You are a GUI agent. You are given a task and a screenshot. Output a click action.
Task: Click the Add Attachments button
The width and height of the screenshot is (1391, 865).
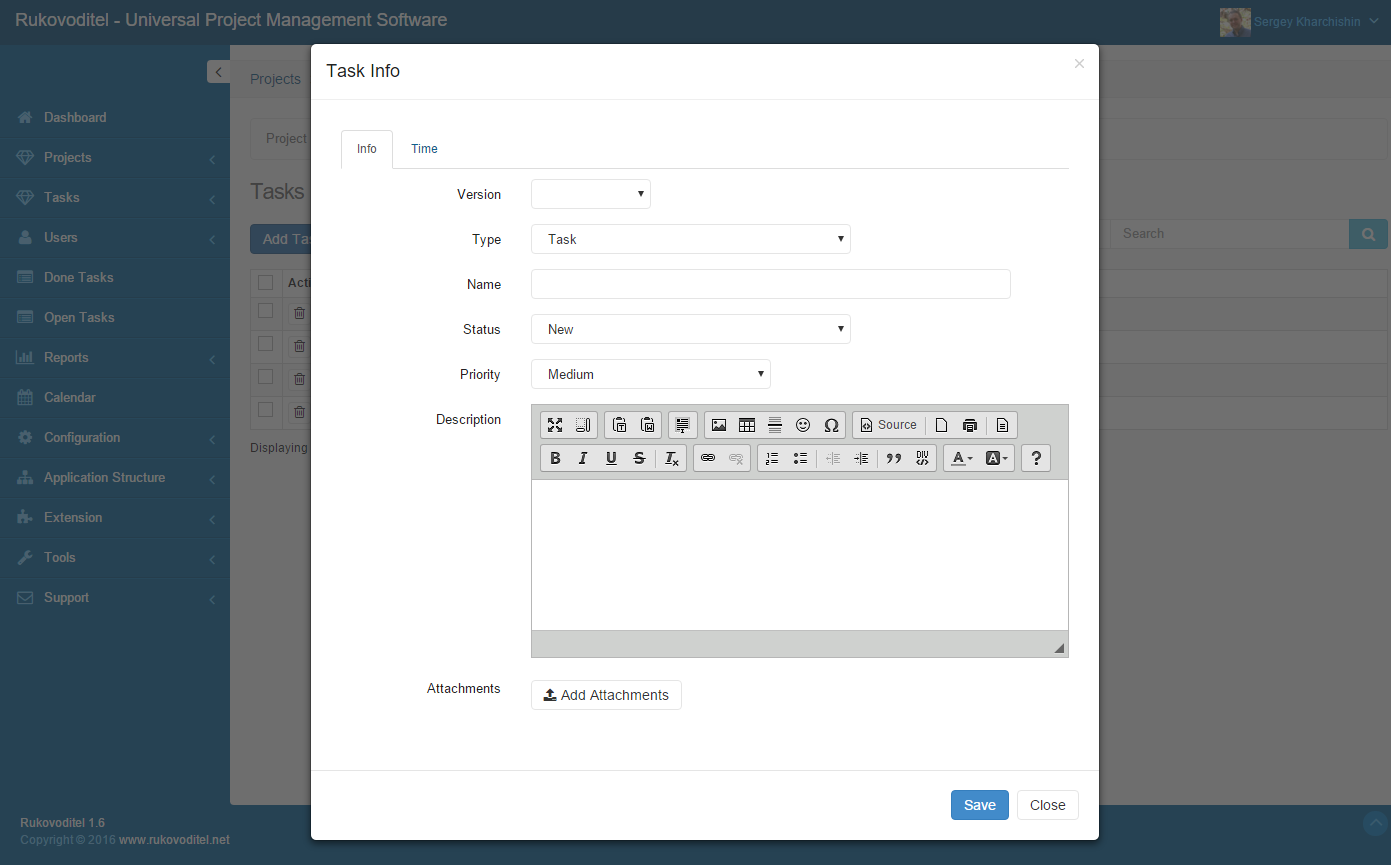click(x=606, y=694)
